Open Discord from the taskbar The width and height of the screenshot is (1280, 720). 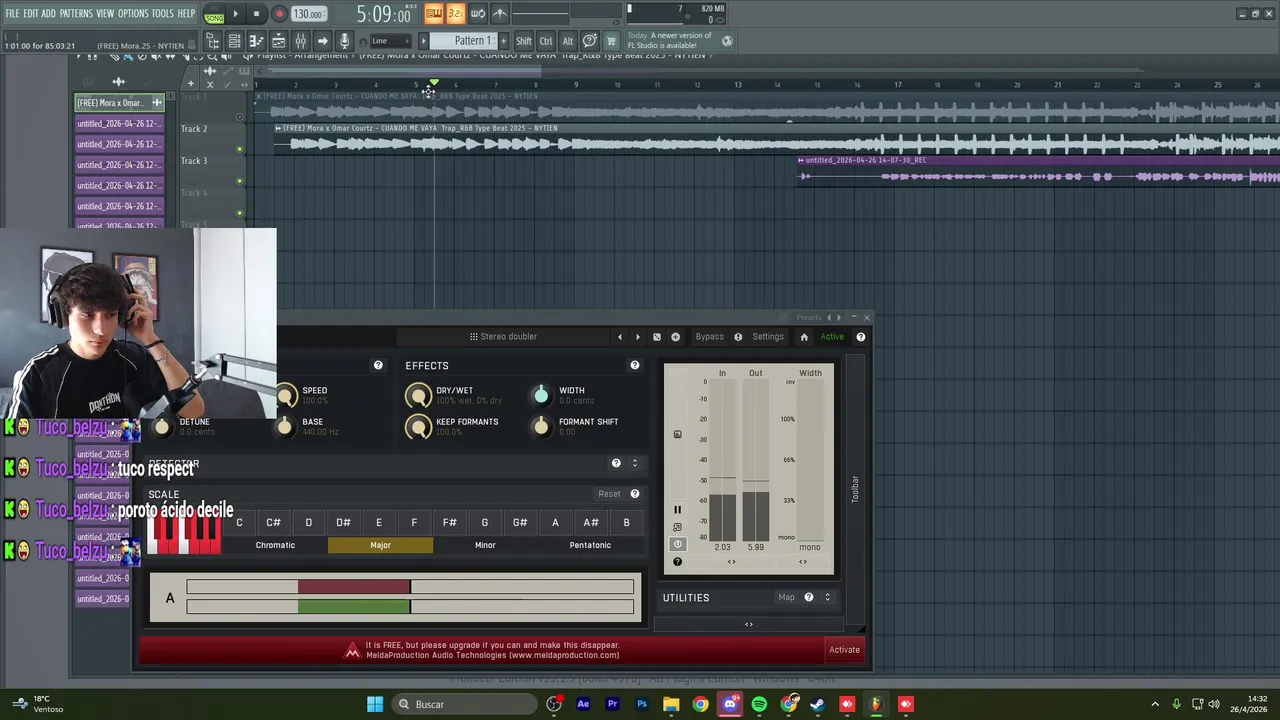730,704
